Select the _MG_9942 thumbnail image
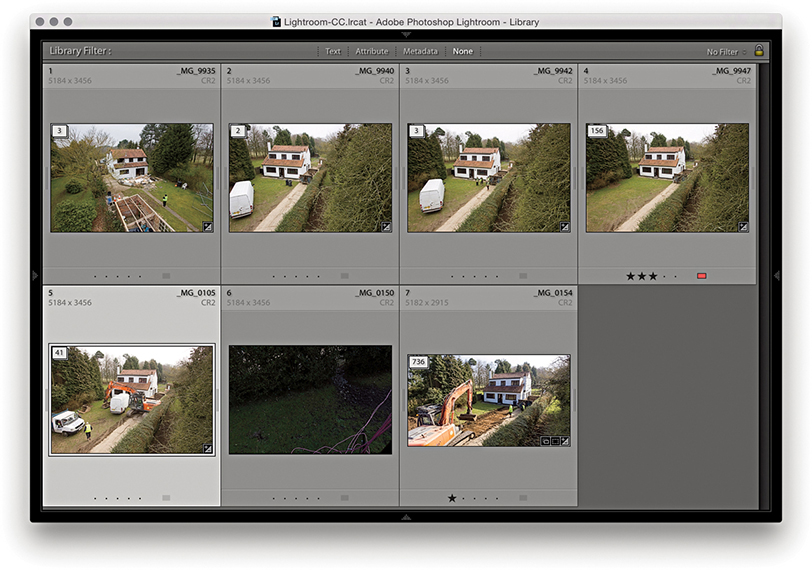Viewport: 812px width, 570px height. pyautogui.click(x=489, y=178)
